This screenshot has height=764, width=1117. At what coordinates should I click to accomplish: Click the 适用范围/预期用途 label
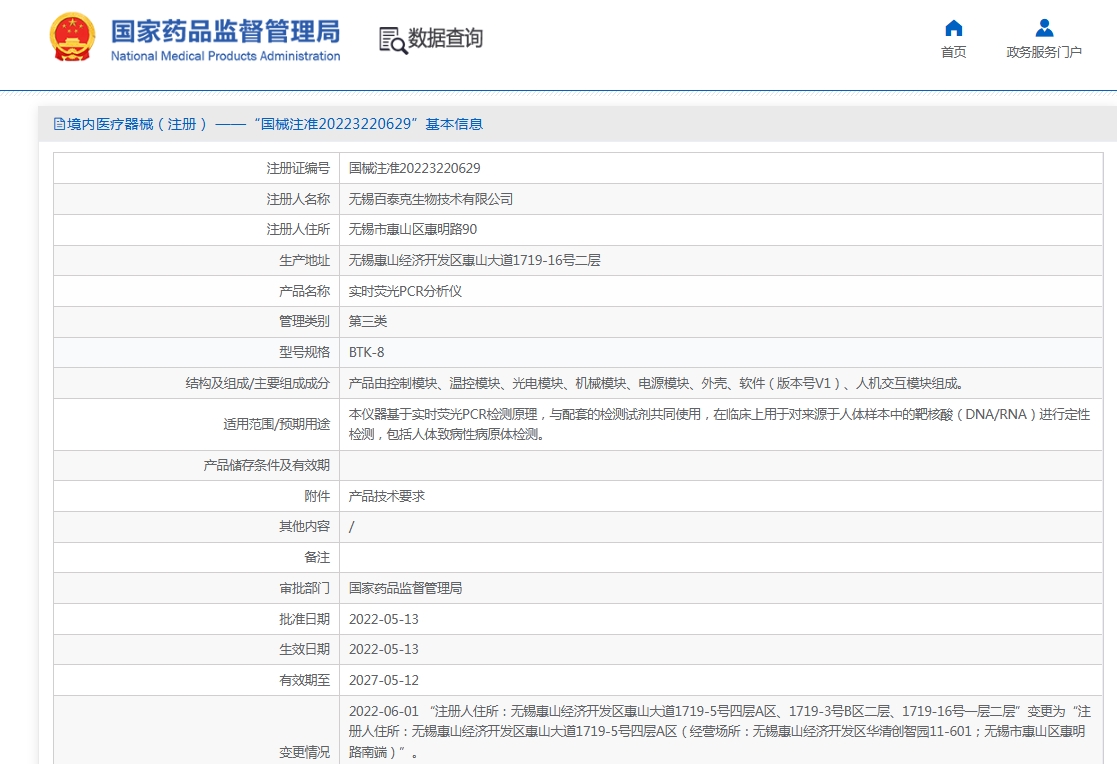[276, 424]
